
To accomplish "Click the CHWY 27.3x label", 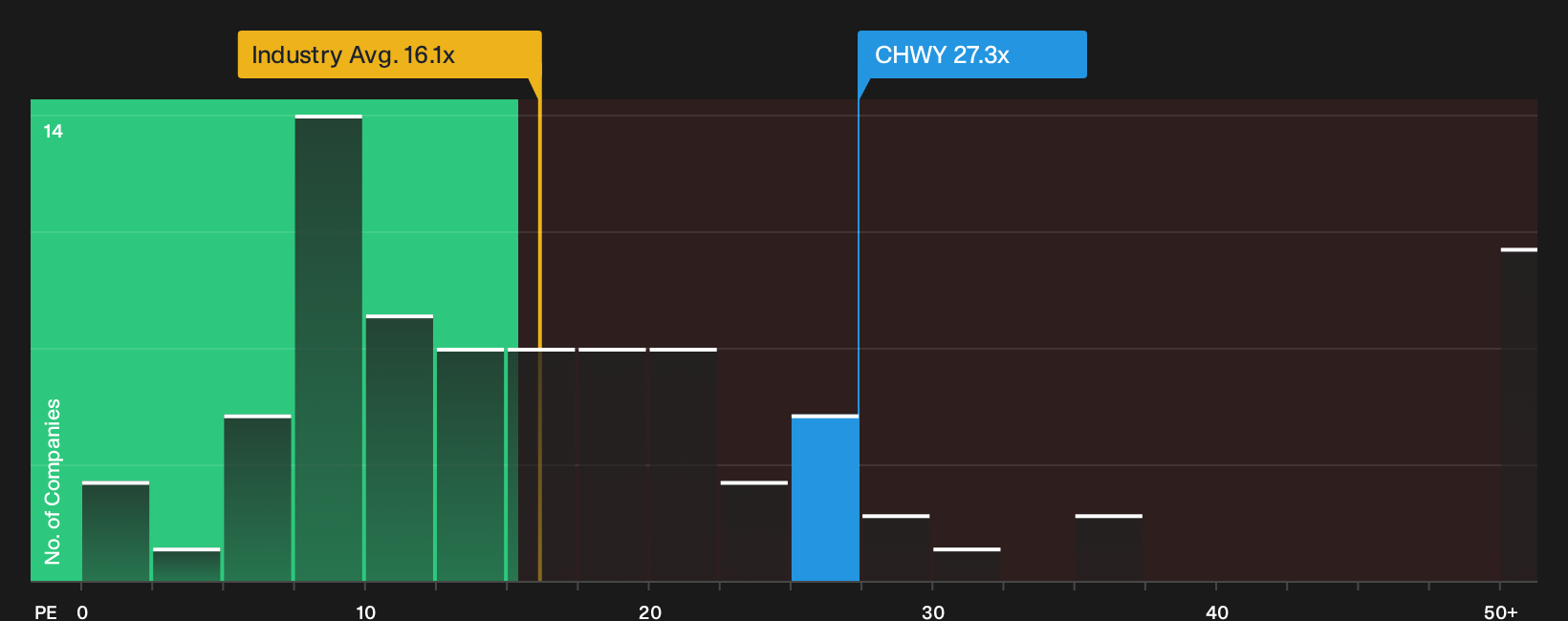I will pyautogui.click(x=971, y=54).
